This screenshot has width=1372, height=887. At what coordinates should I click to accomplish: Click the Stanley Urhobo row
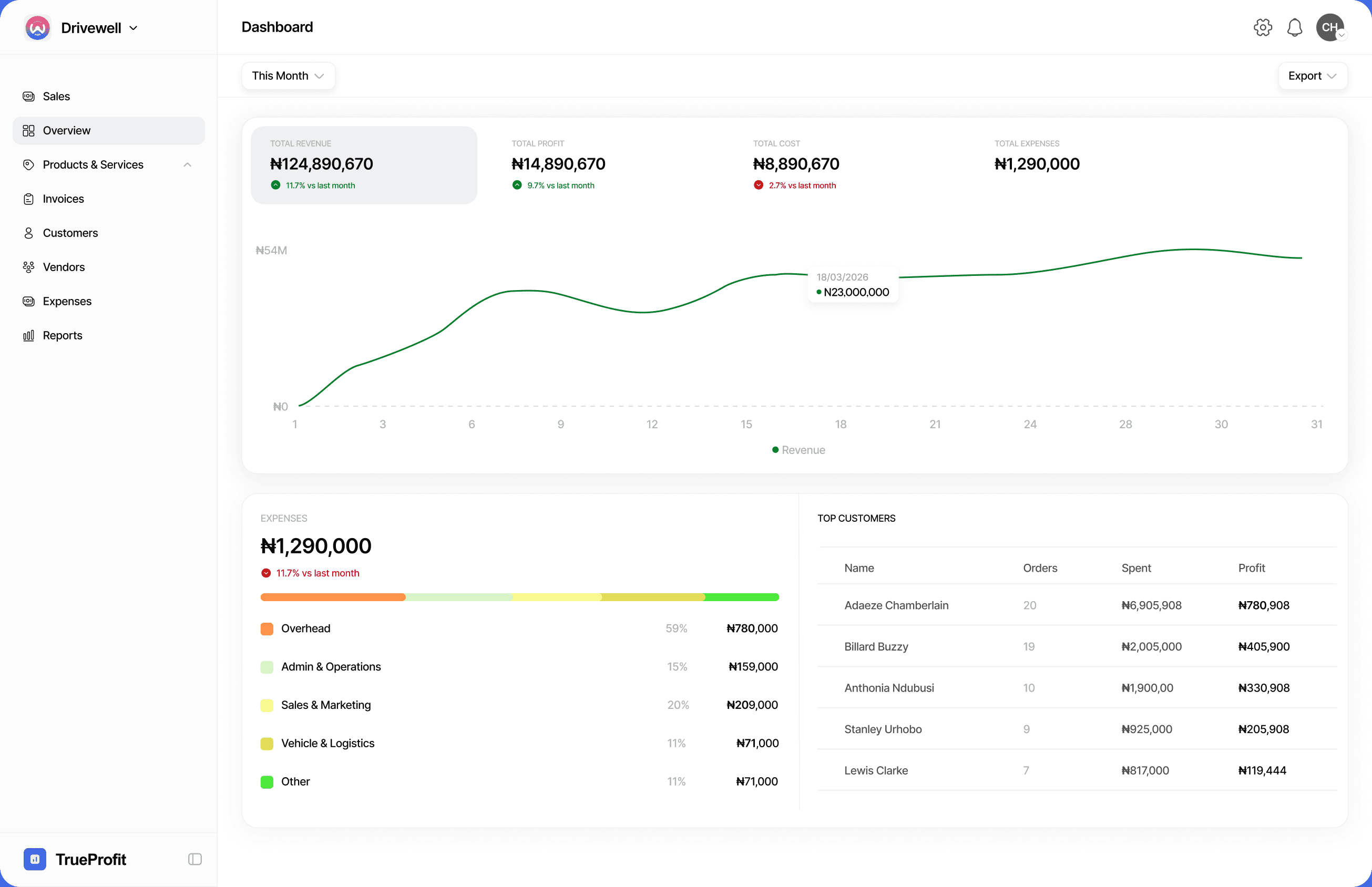1077,729
